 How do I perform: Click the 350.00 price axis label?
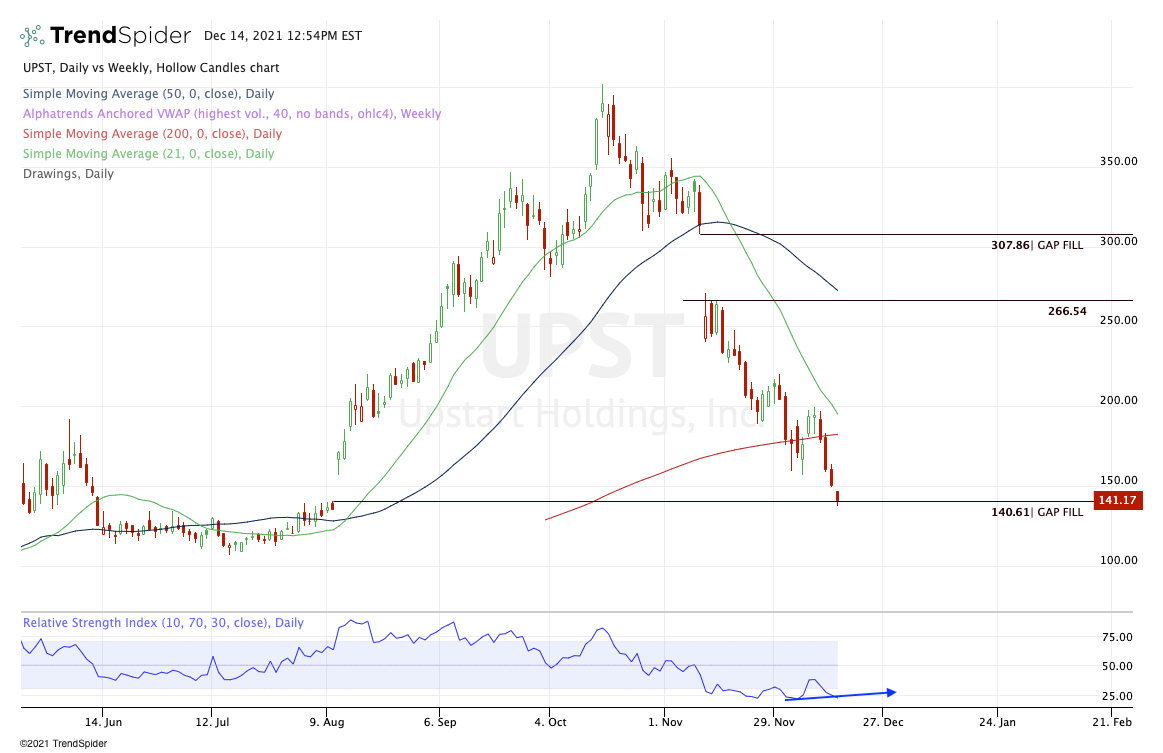1118,161
